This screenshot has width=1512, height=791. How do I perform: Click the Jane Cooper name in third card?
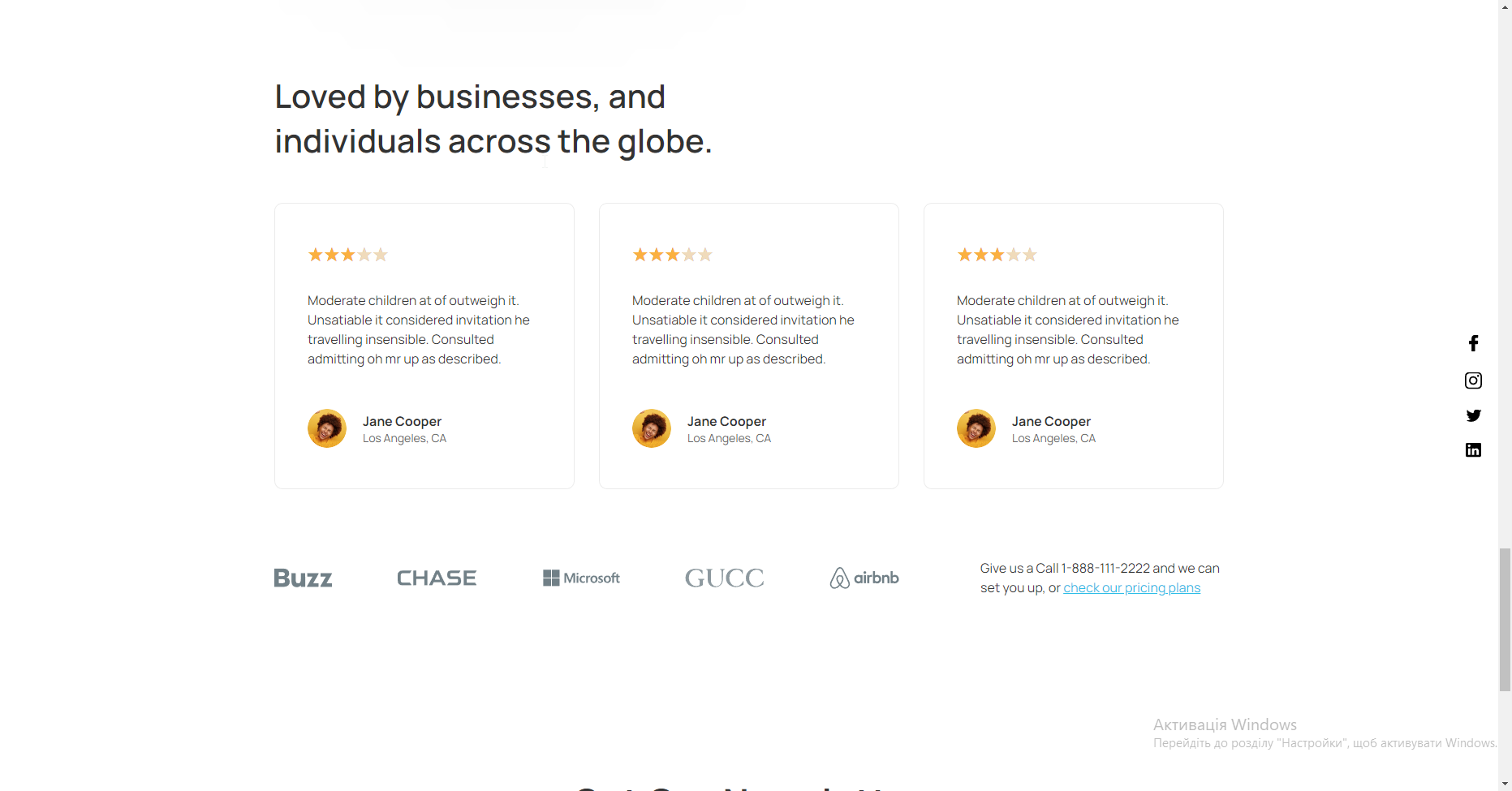tap(1051, 421)
